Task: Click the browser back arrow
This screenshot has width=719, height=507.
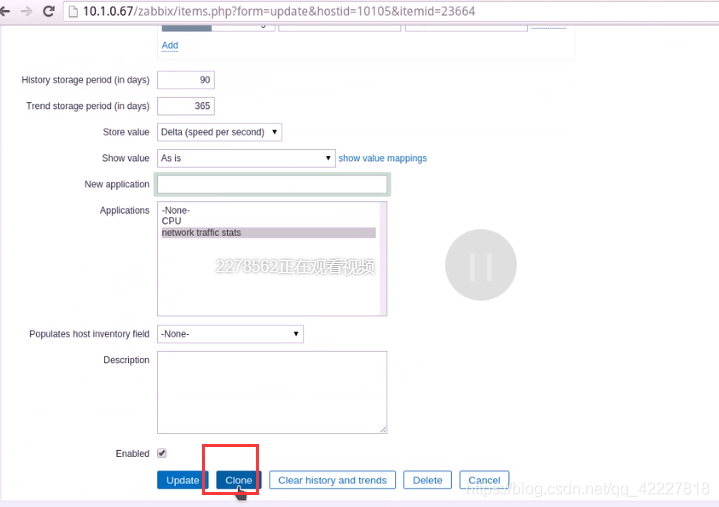Action: click(x=5, y=11)
